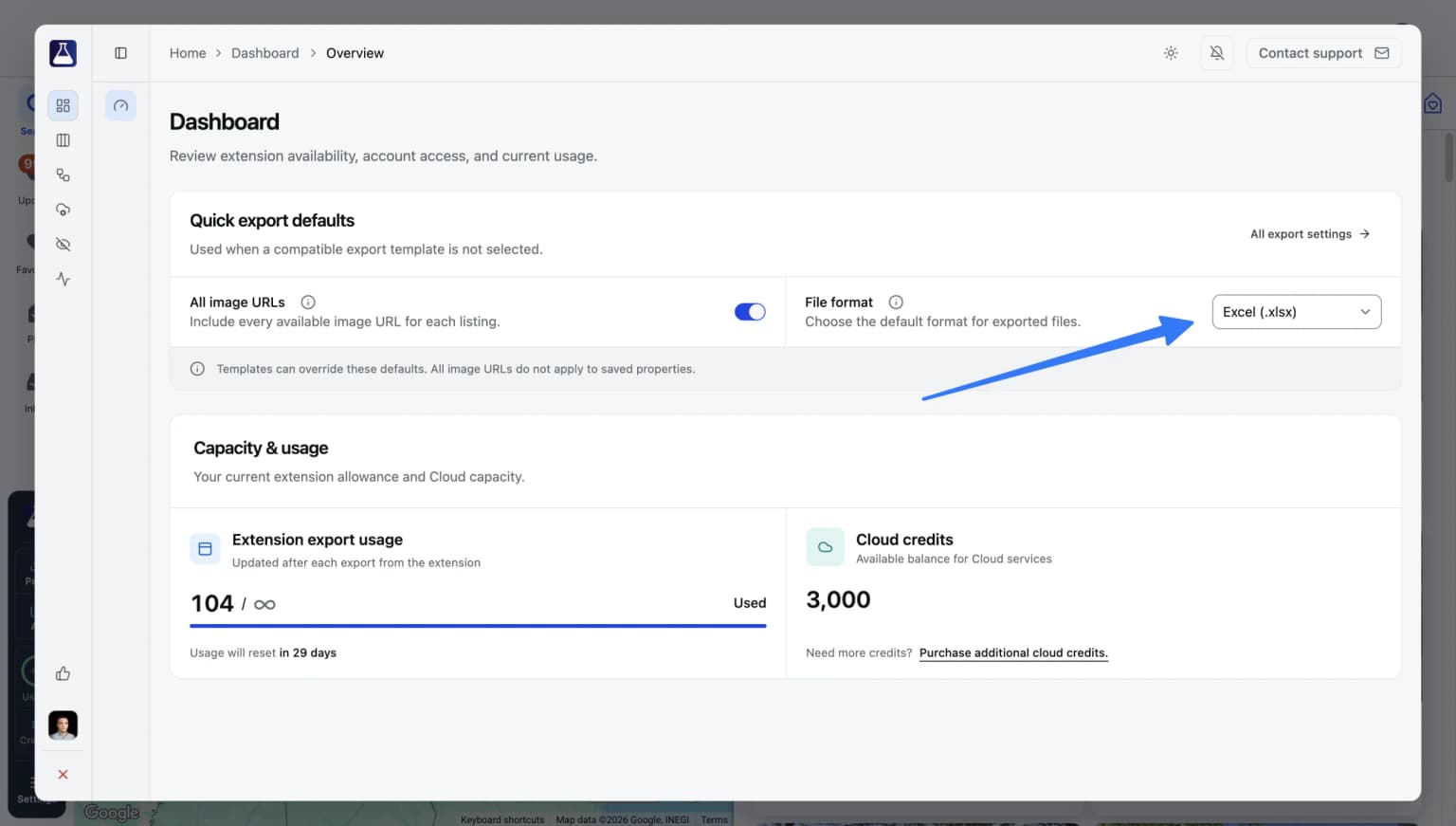The image size is (1456, 826).
Task: Disable the All image URLs toggle
Action: (750, 312)
